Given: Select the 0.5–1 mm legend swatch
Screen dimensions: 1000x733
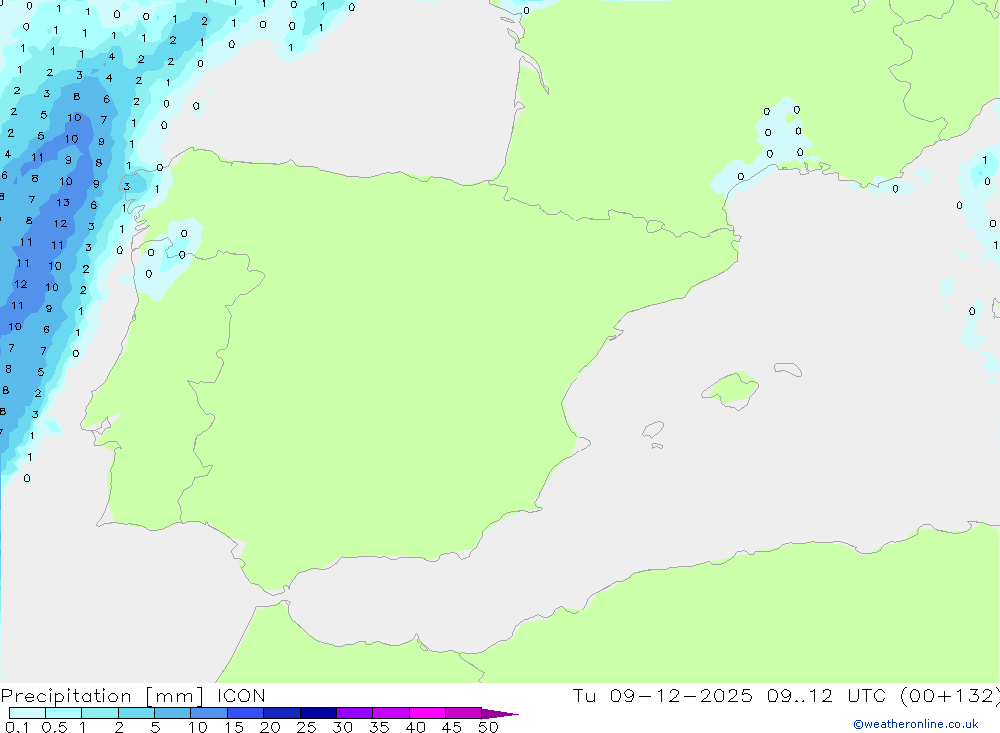Looking at the screenshot, I should [63, 713].
